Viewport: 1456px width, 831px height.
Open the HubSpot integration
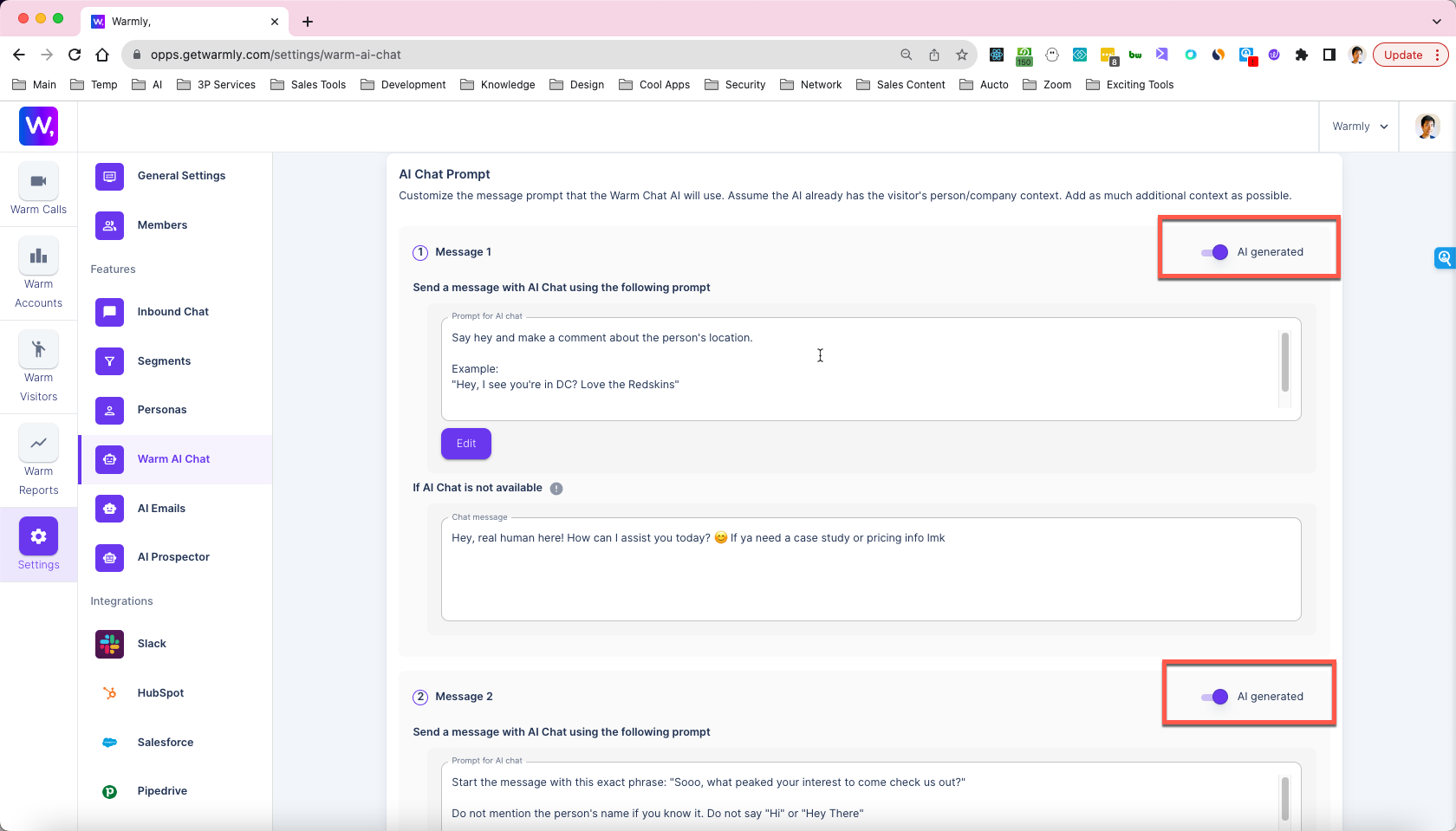coord(159,692)
